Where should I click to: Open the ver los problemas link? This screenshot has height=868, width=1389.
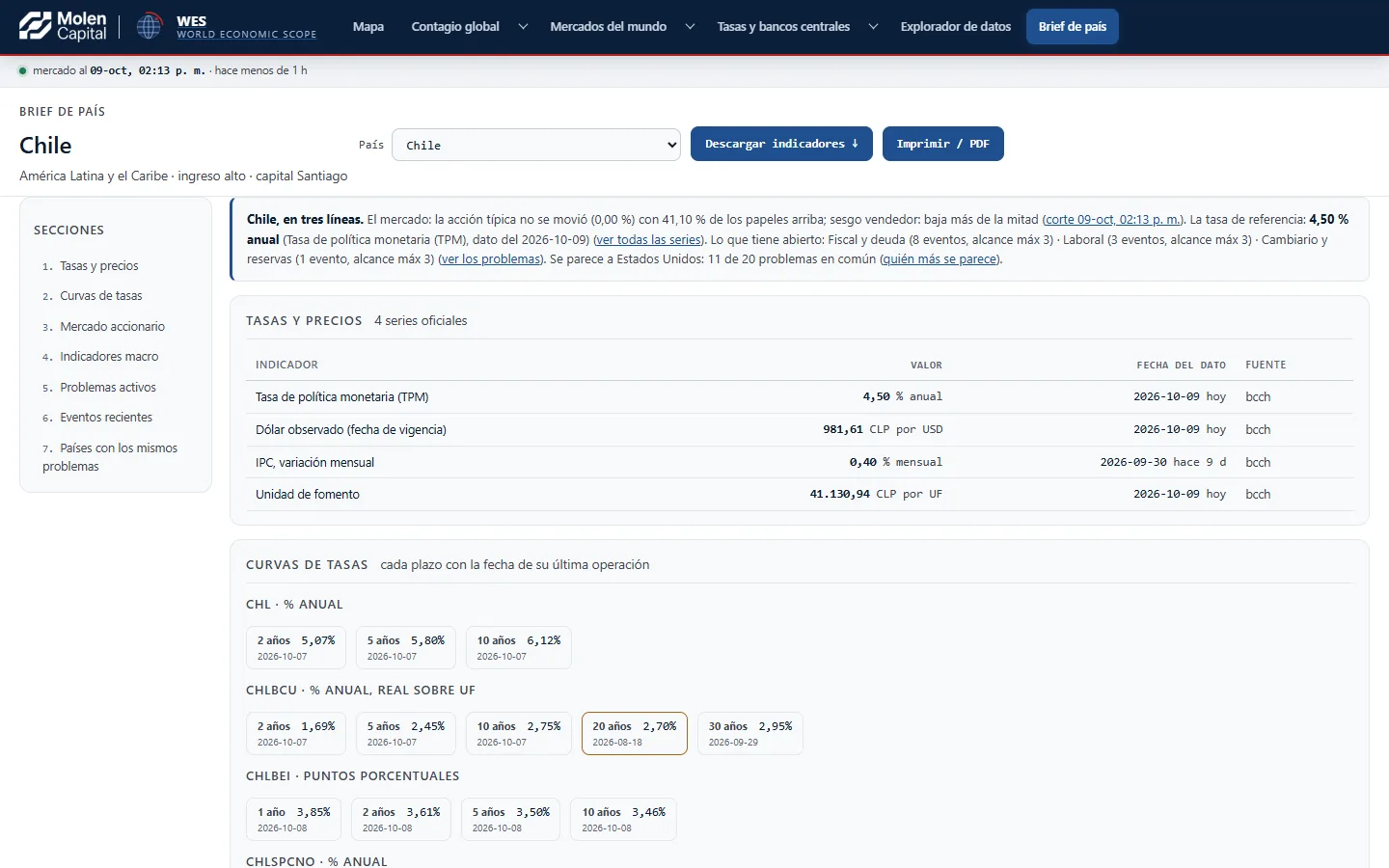[x=491, y=258]
